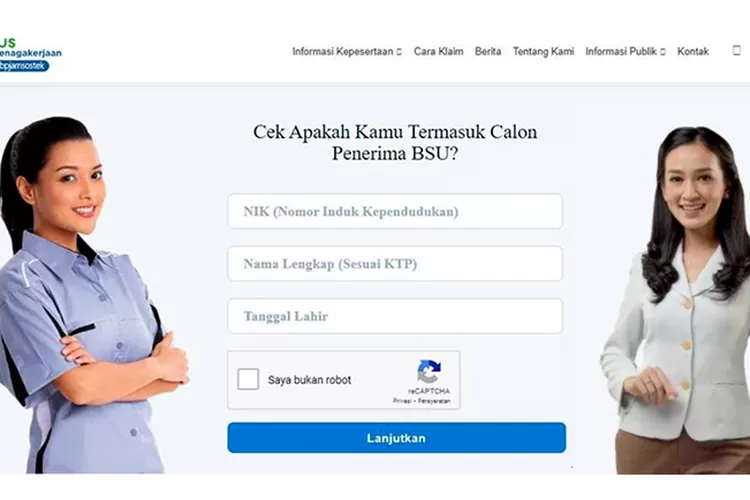Open the reCAPTCHA Persyaratan link

pos(434,401)
